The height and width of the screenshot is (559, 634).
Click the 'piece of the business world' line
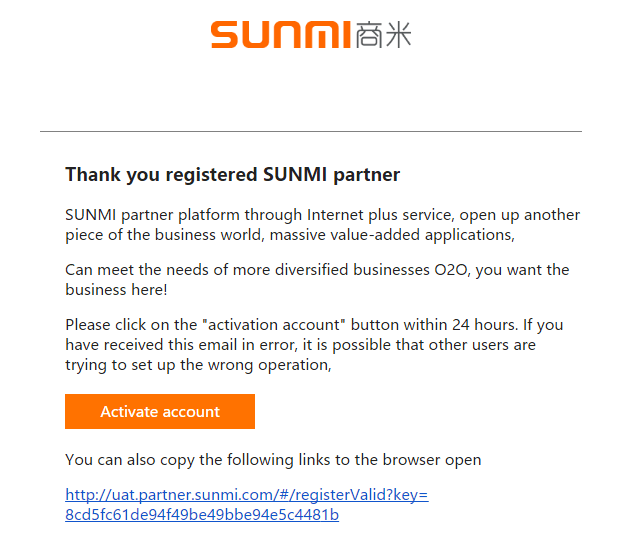(x=290, y=235)
